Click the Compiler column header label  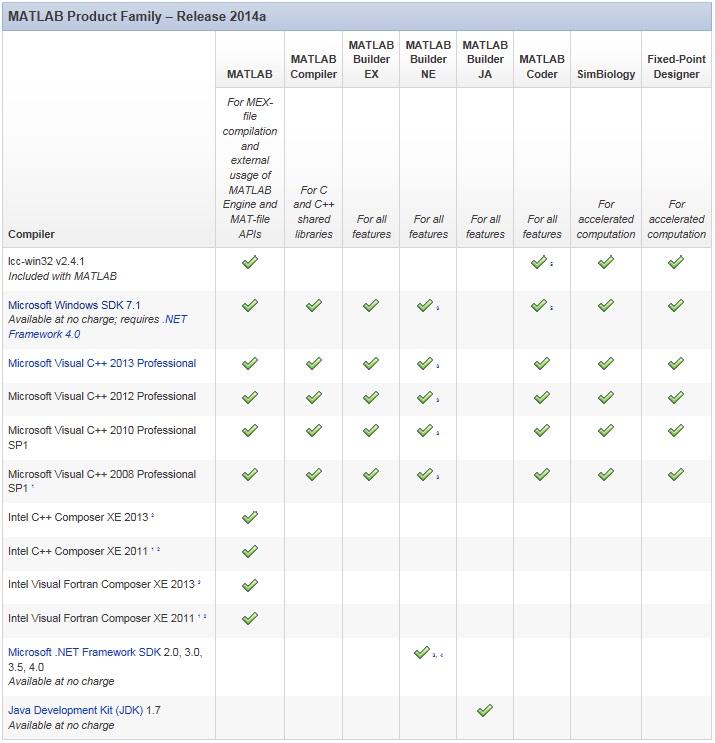[31, 234]
